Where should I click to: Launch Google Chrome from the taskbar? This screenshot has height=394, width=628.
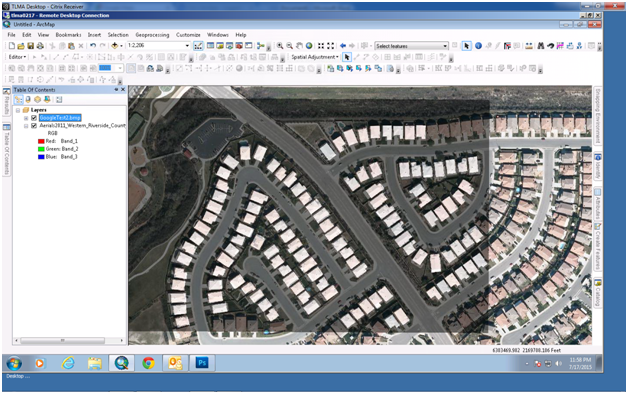148,363
